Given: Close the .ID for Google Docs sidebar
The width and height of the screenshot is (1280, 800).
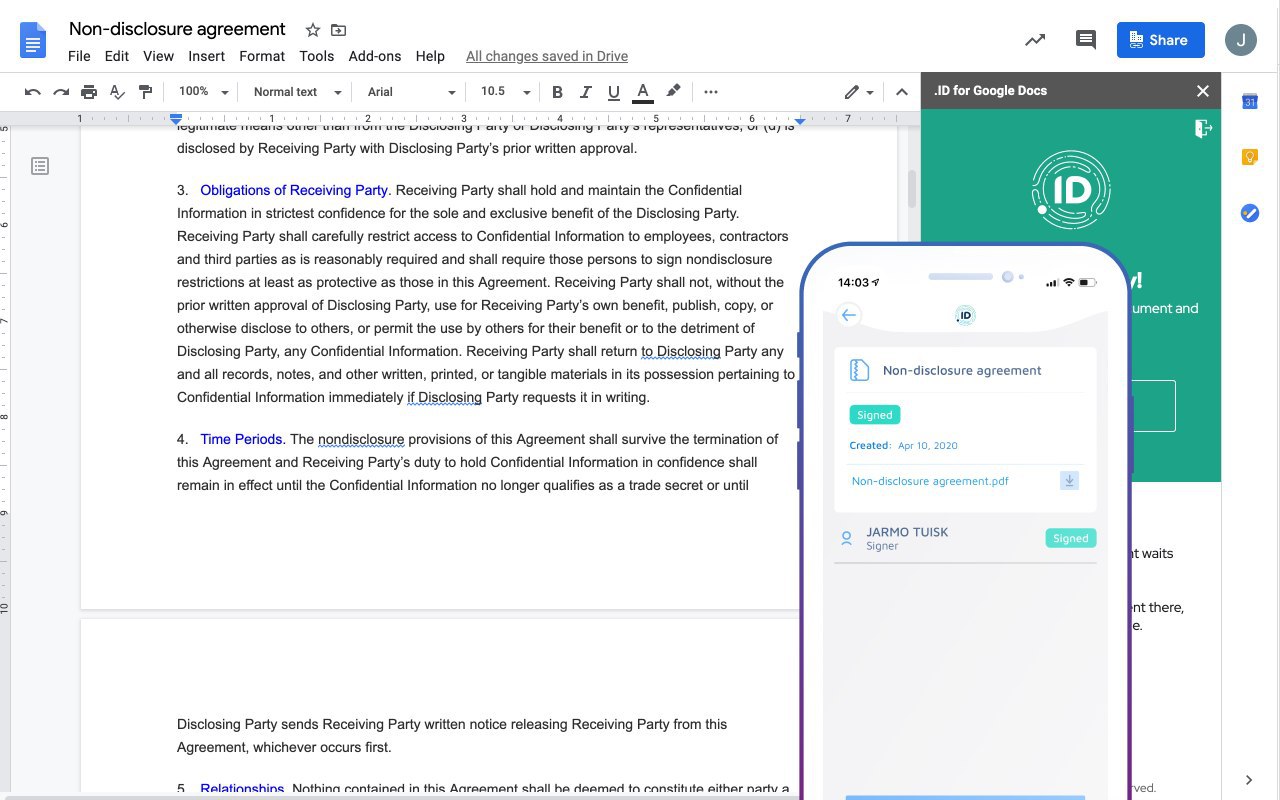Looking at the screenshot, I should (x=1202, y=91).
